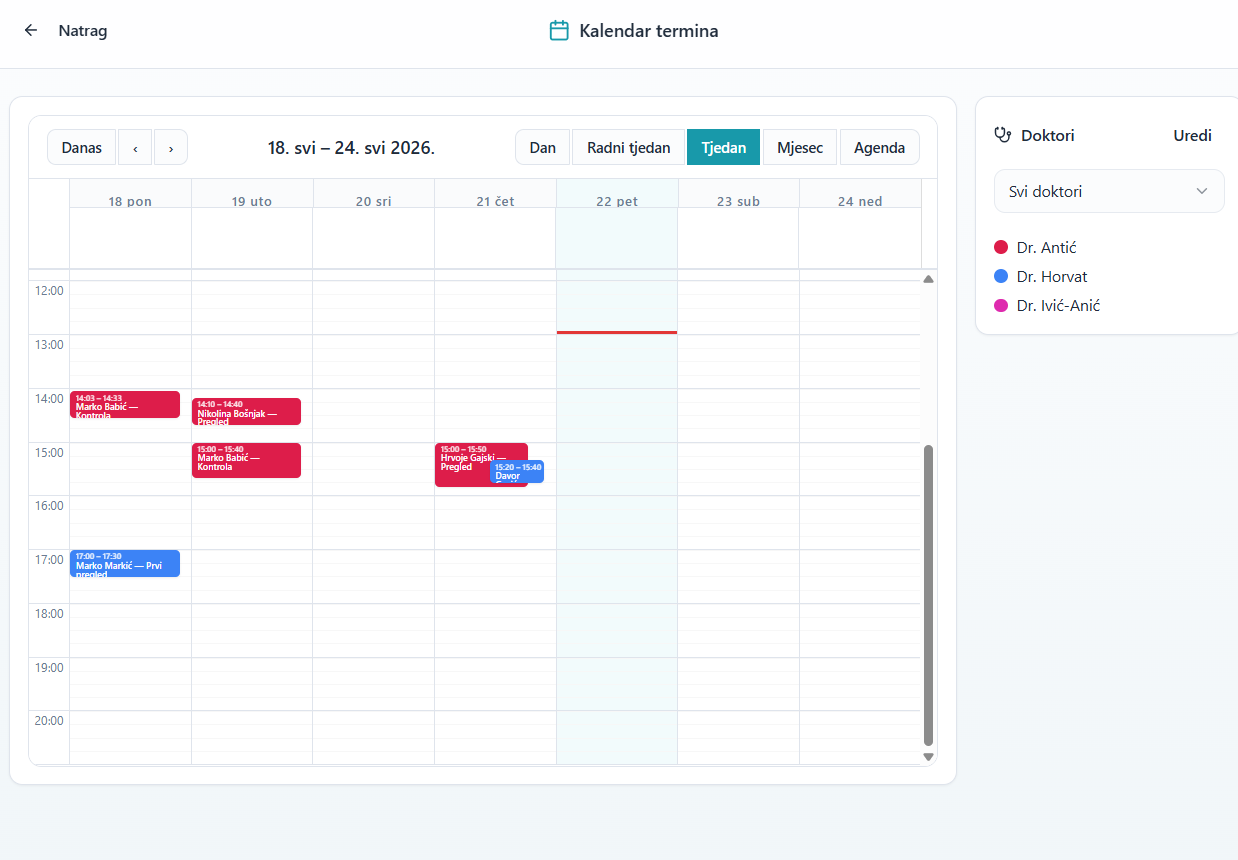Open Marko Babić 14:03 Kontrola appointment
This screenshot has width=1238, height=860.
[125, 404]
